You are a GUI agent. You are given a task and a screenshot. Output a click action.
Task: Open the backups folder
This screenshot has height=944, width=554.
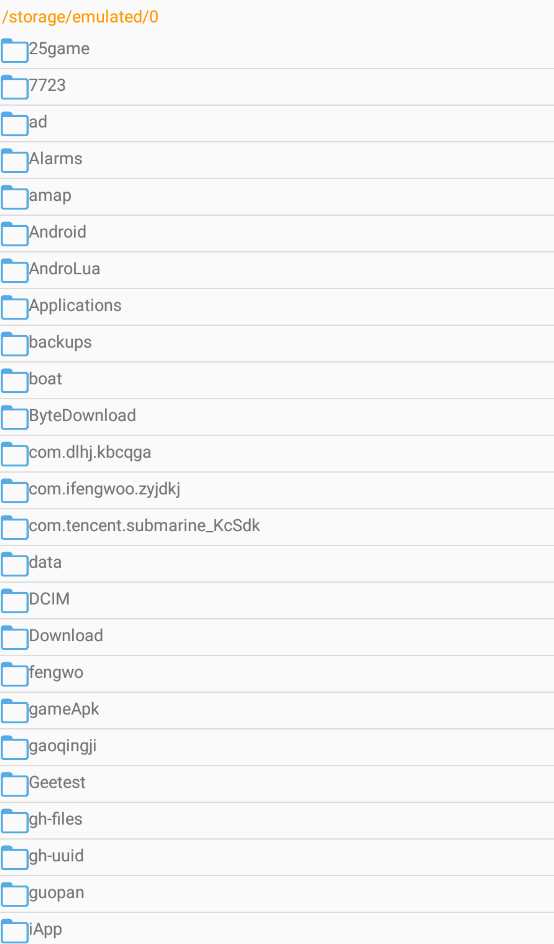coord(277,344)
